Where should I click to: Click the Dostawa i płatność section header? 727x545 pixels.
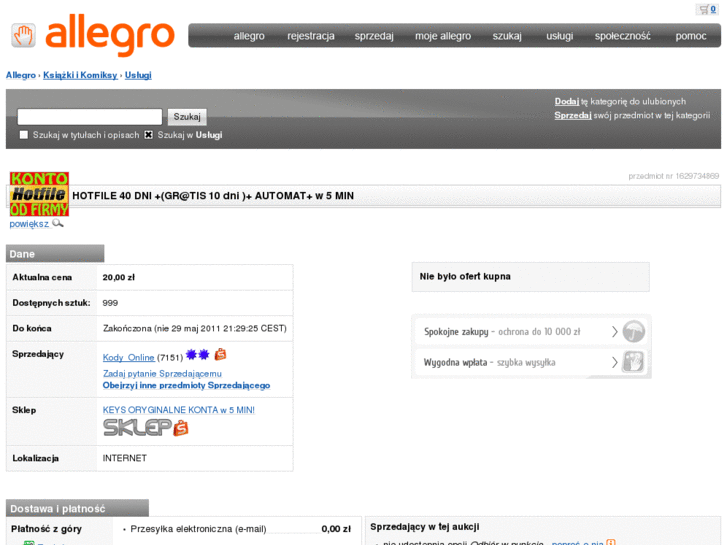[77, 508]
